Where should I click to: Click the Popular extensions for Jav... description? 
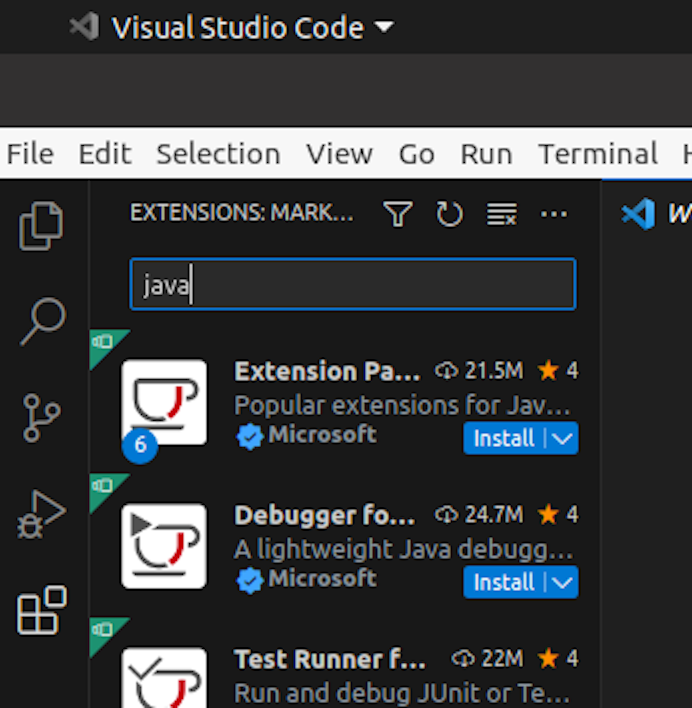click(x=403, y=405)
